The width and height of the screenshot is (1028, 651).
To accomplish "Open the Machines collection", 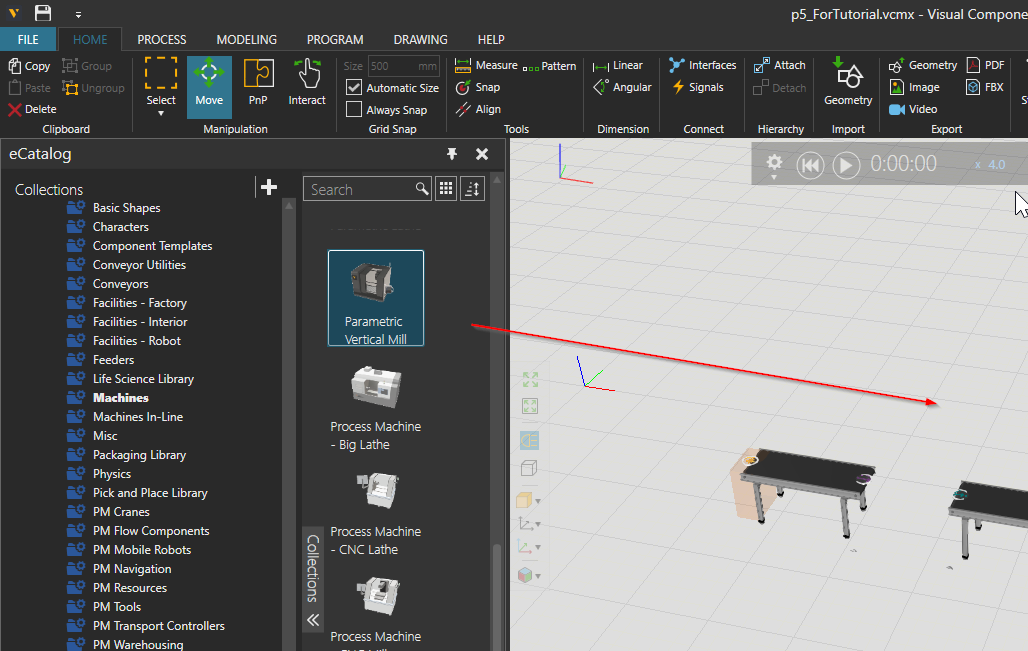I will click(121, 398).
